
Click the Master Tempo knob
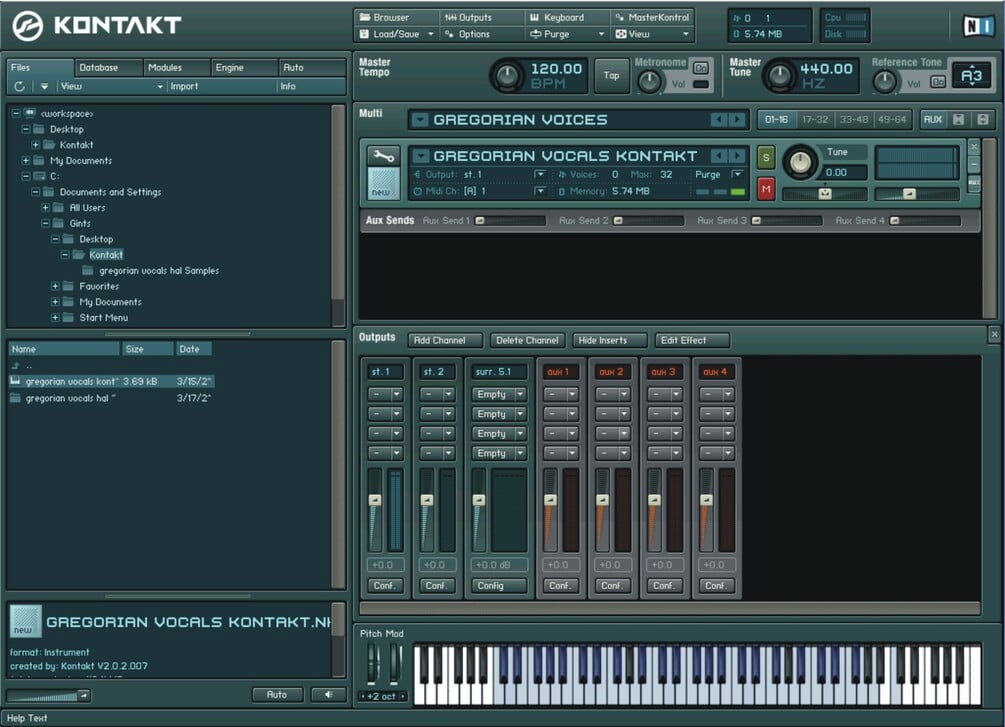[x=508, y=77]
